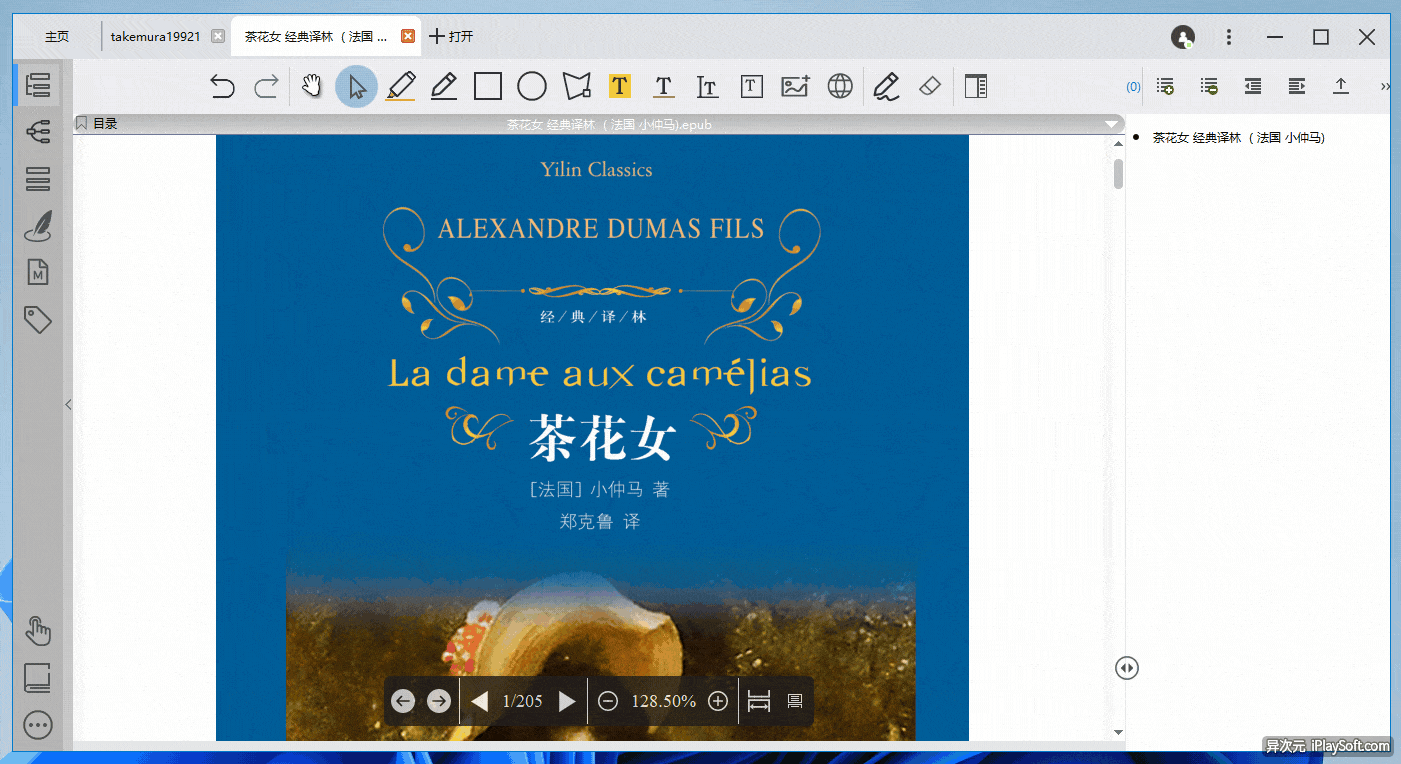Close the takemura19921 tab
The image size is (1401, 764).
click(x=218, y=37)
